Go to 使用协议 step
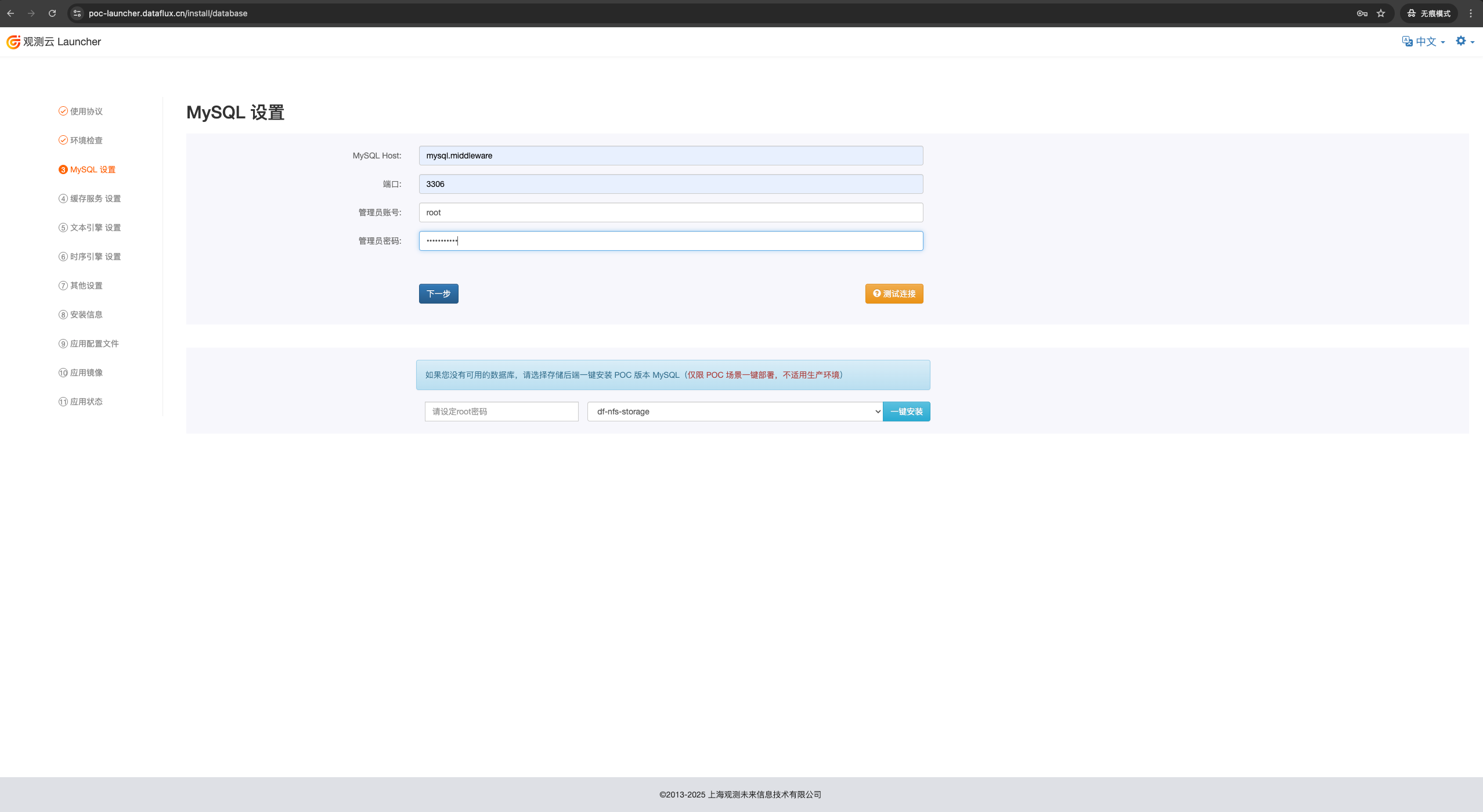Screen dimensions: 1483x812 tap(80, 111)
